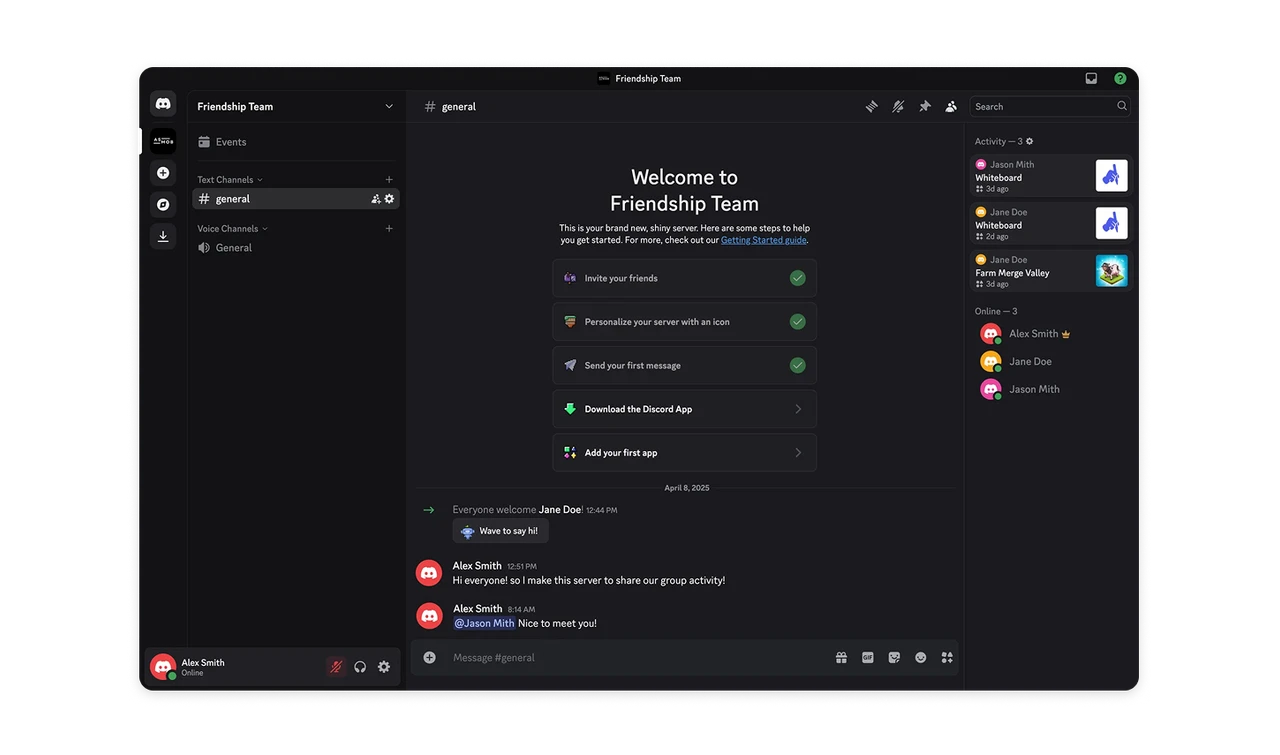The height and width of the screenshot is (755, 1280).
Task: Unmute the microphone in user panel
Action: point(336,666)
